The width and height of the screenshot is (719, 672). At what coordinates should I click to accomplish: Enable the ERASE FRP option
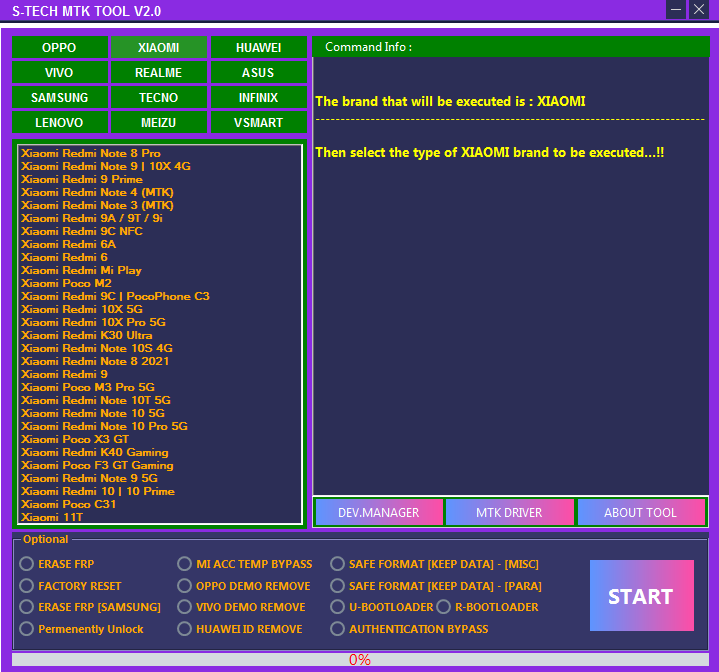tap(57, 564)
